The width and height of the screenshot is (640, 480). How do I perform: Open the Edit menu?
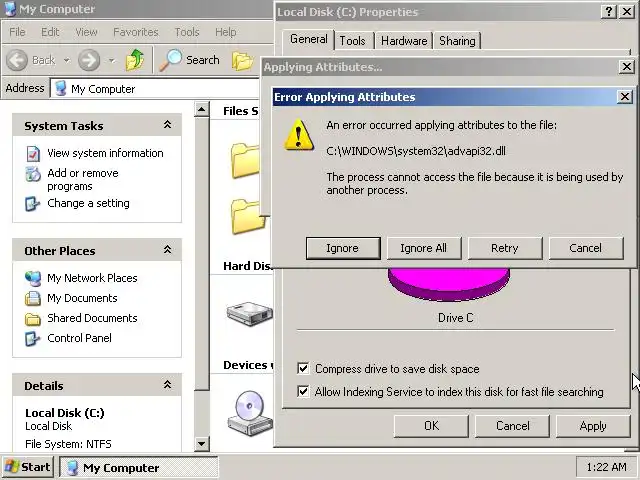[x=50, y=32]
